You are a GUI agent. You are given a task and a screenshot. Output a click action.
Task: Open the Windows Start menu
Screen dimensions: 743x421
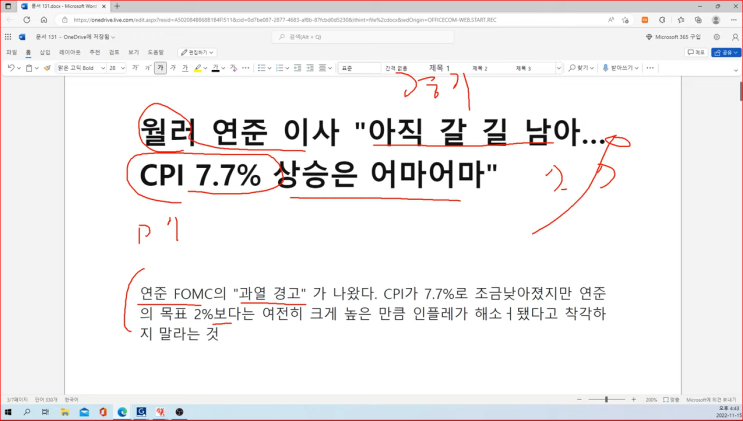(8, 412)
